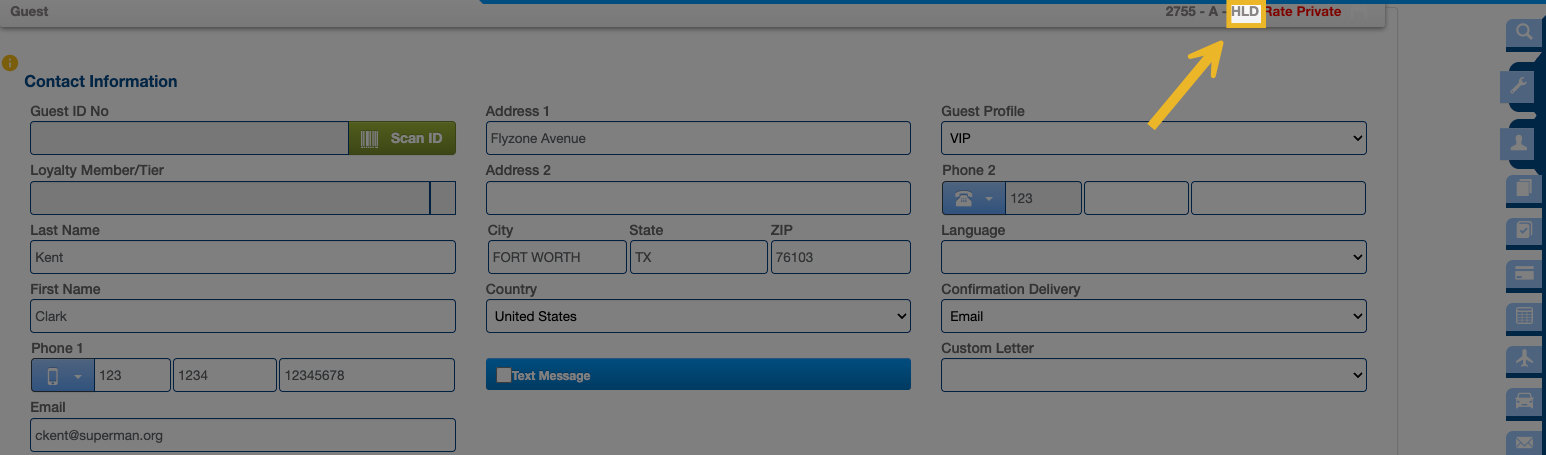Open the Phone 1 mobile type dropdown

click(x=63, y=376)
